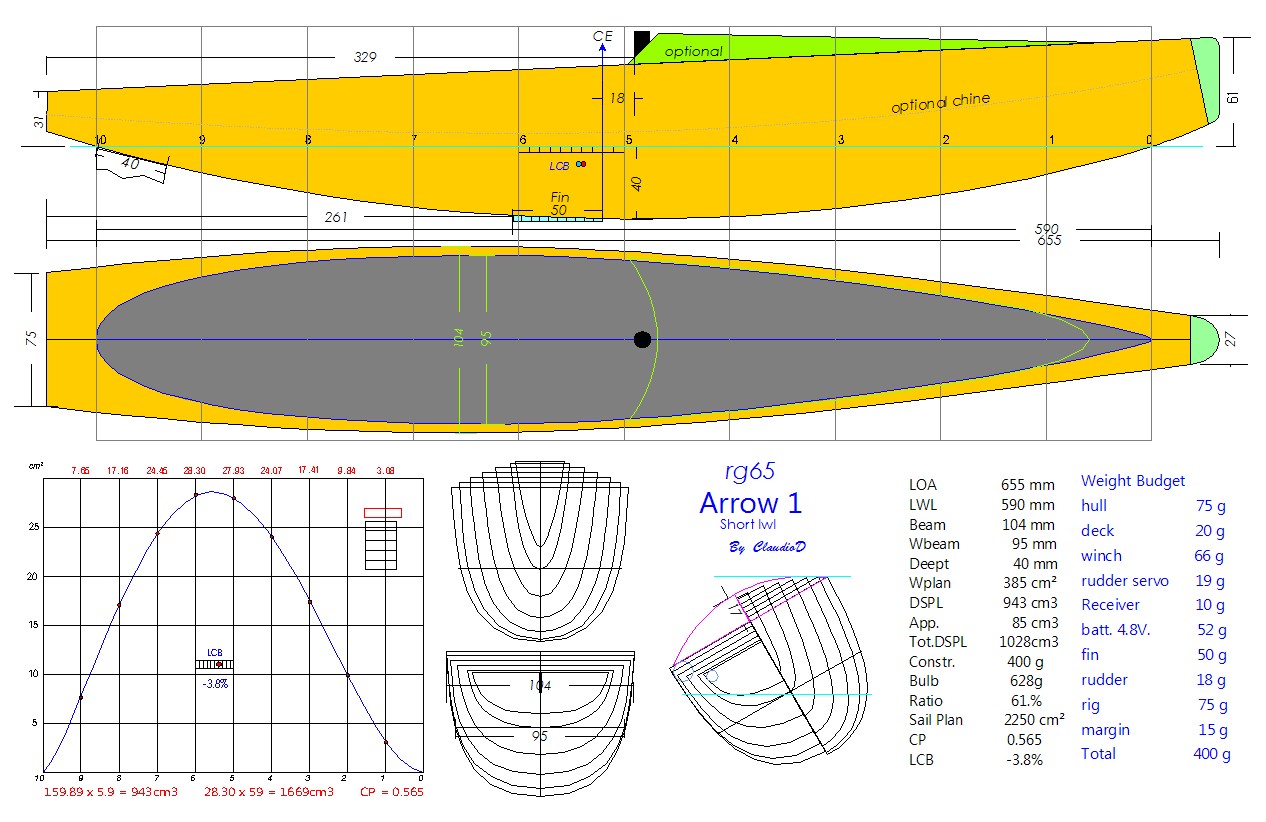Image resolution: width=1266 pixels, height=822 pixels.
Task: Select the "27" bow width dimension
Action: pyautogui.click(x=1231, y=340)
